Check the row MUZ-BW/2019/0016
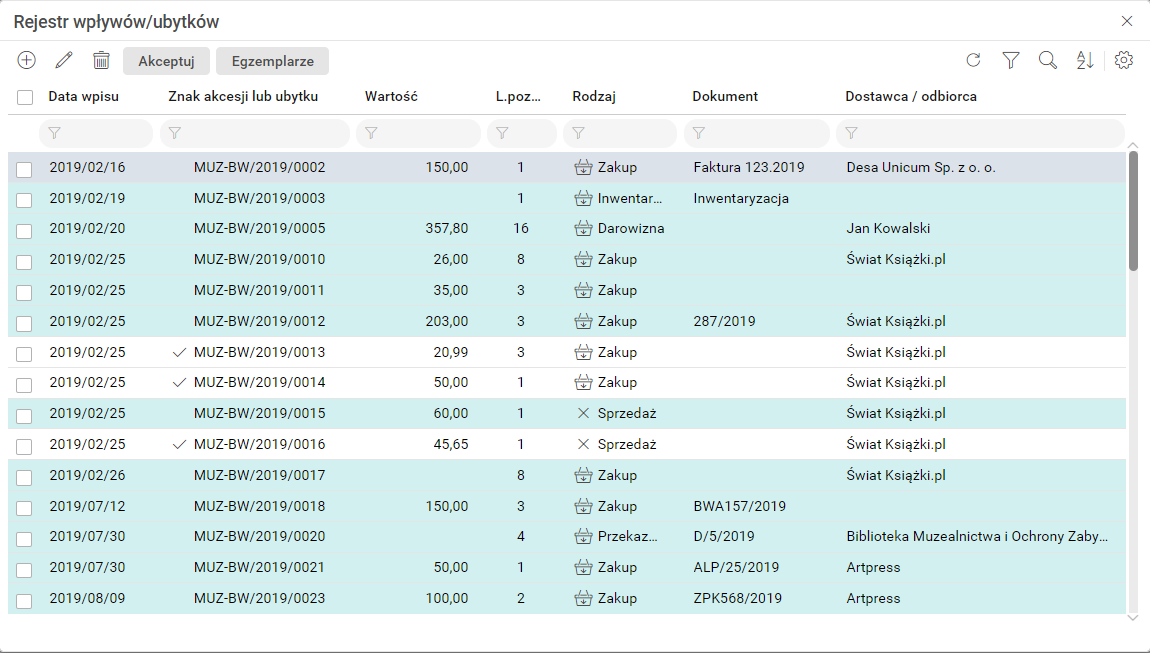The width and height of the screenshot is (1150, 653). [x=24, y=446]
